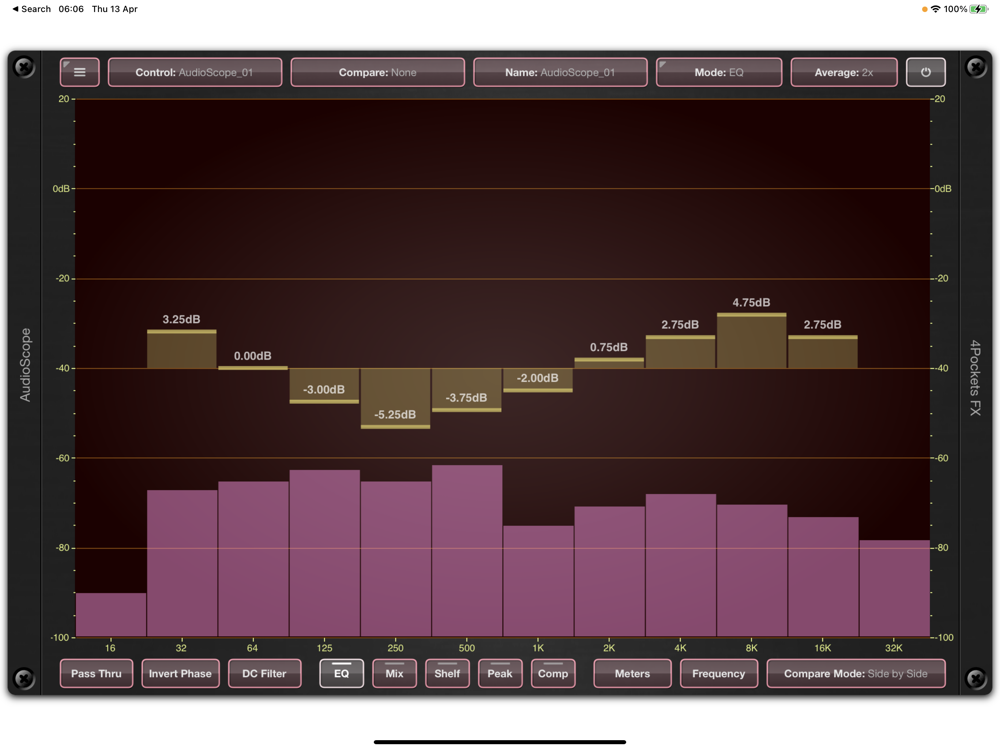Tap the 500 Hz spectrum bar
Viewport: 1000px width, 750px height.
tap(467, 551)
